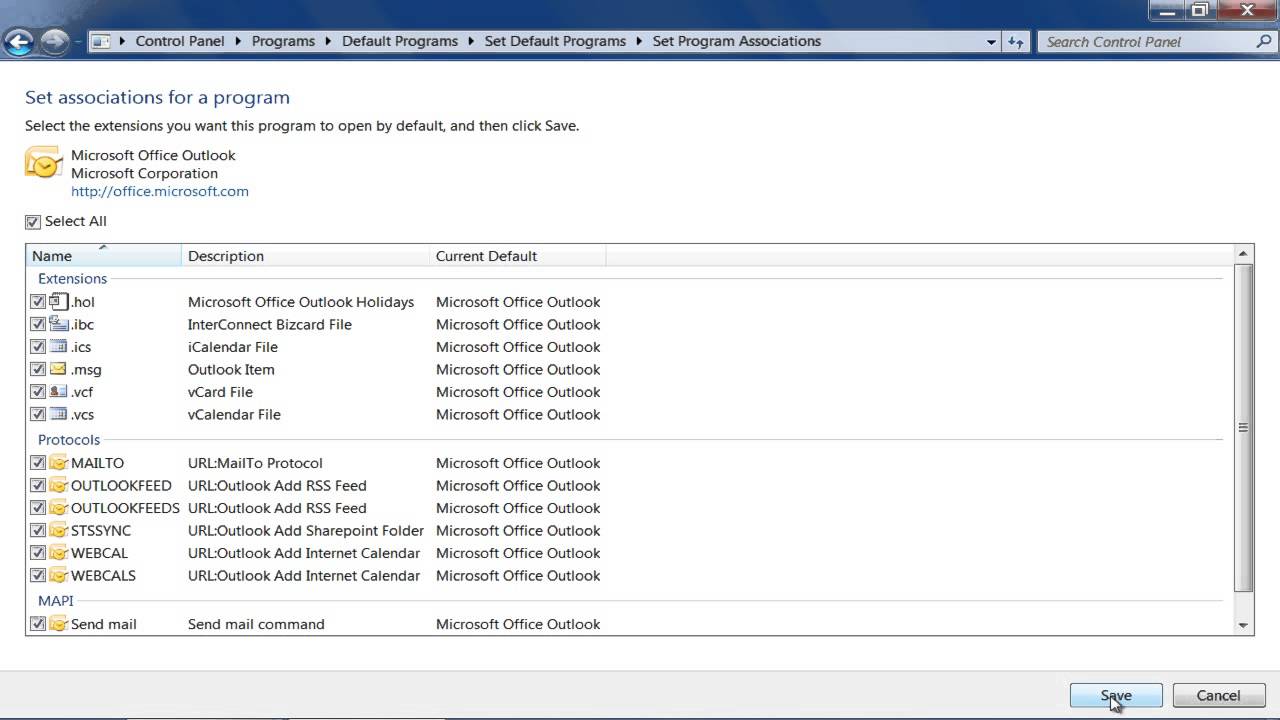Screen dimensions: 1280x720
Task: Click the Send mail MAPI icon
Action: (58, 624)
